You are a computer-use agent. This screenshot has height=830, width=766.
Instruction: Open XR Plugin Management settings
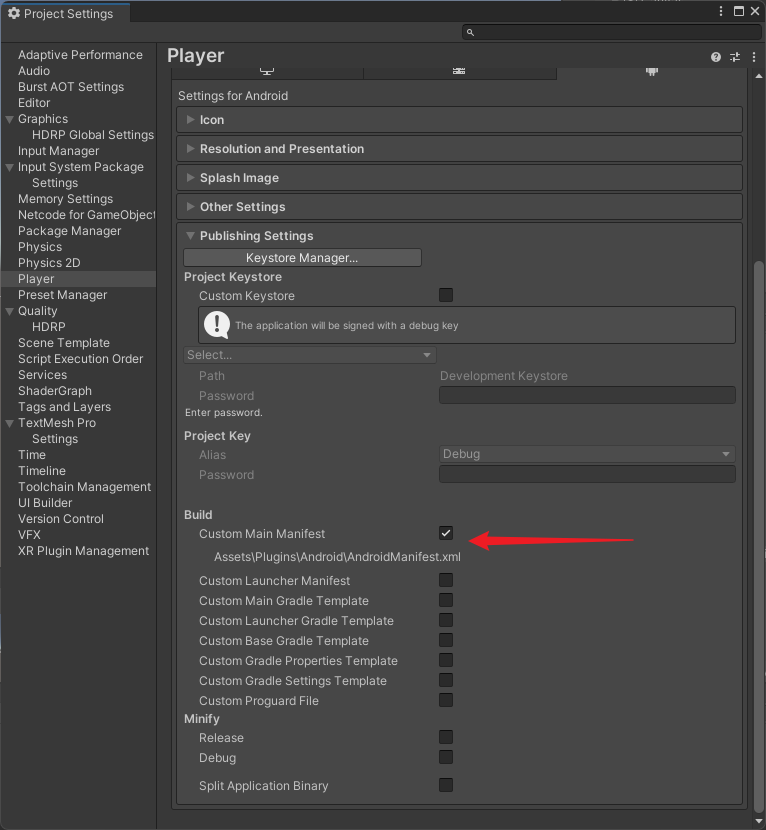point(83,551)
